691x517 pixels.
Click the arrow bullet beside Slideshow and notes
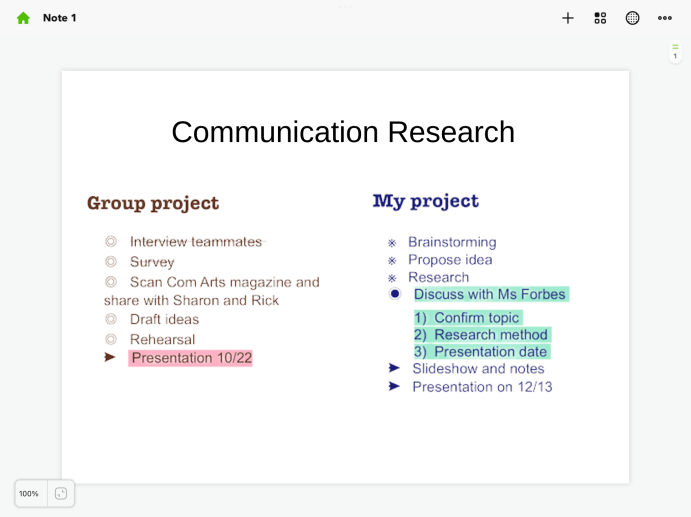pos(394,368)
